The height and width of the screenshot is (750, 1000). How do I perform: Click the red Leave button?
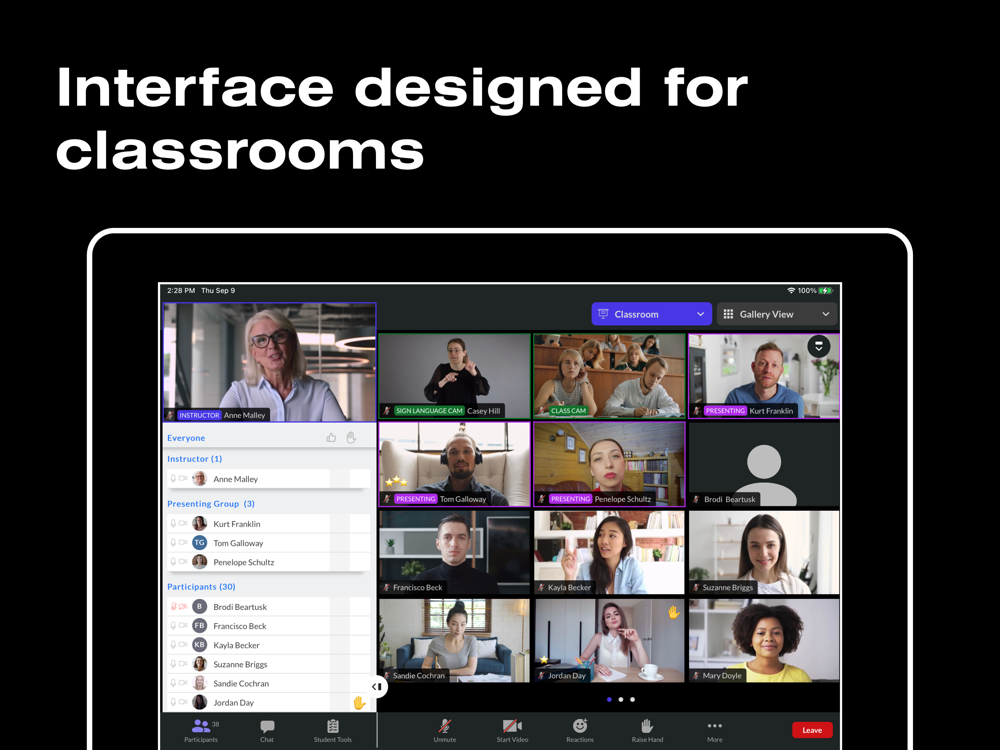pyautogui.click(x=812, y=730)
